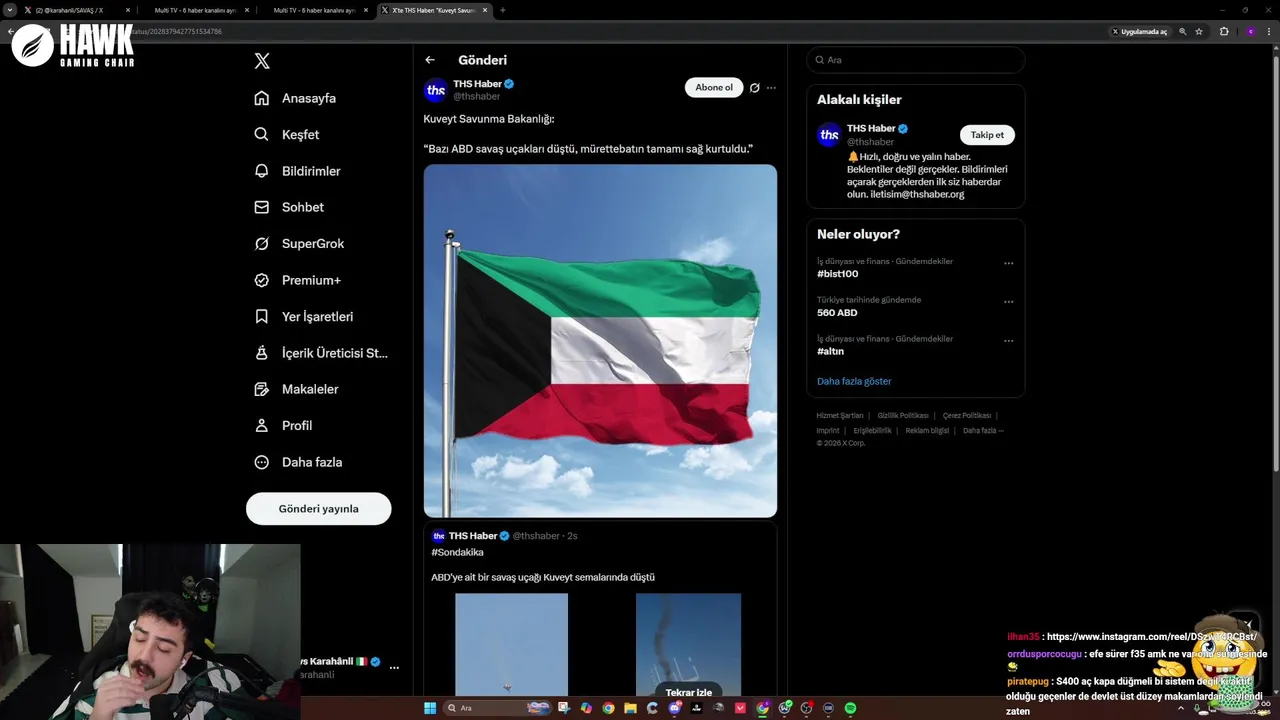Click the zoom magnifier icon in address bar
The height and width of the screenshot is (720, 1280).
tap(1182, 32)
